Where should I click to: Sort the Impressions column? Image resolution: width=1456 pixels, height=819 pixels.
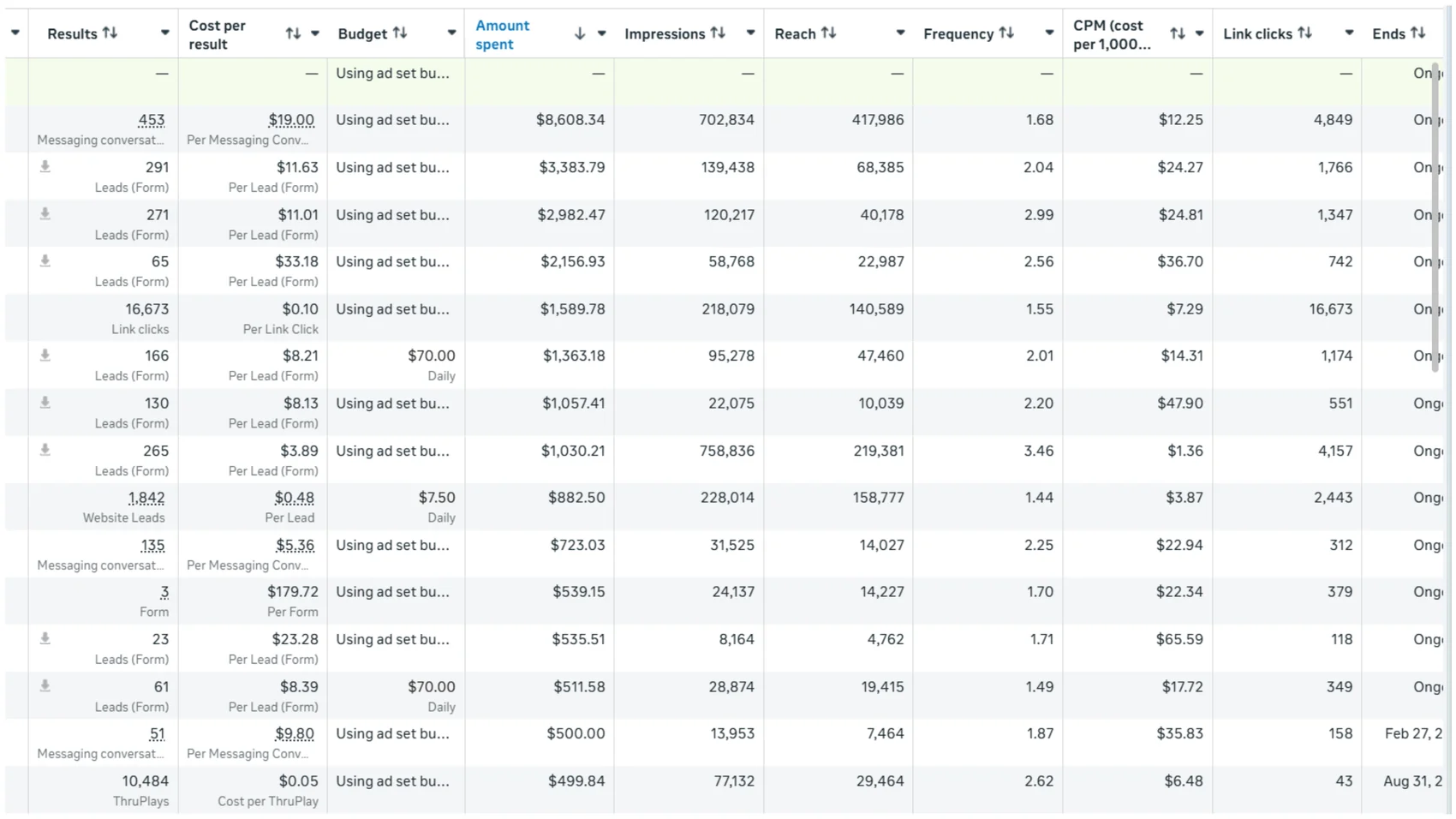718,33
